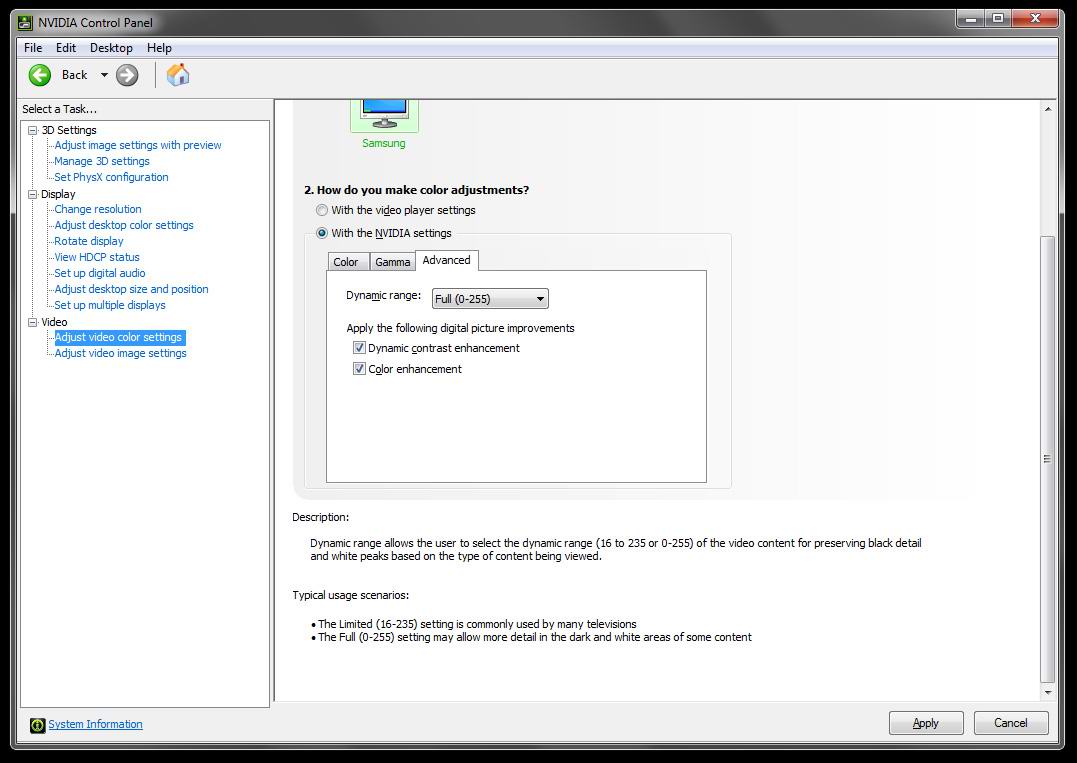
Task: Open Change resolution in the task tree
Action: [x=98, y=209]
